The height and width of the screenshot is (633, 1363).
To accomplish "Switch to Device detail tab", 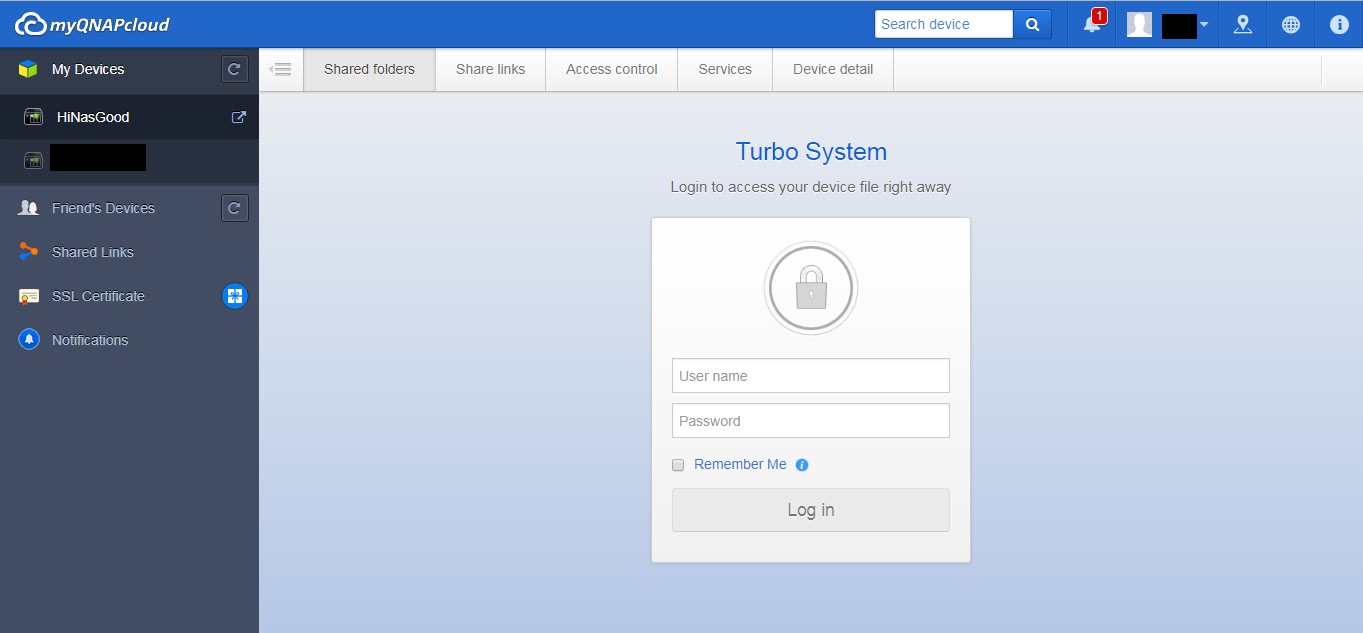I will coord(833,69).
